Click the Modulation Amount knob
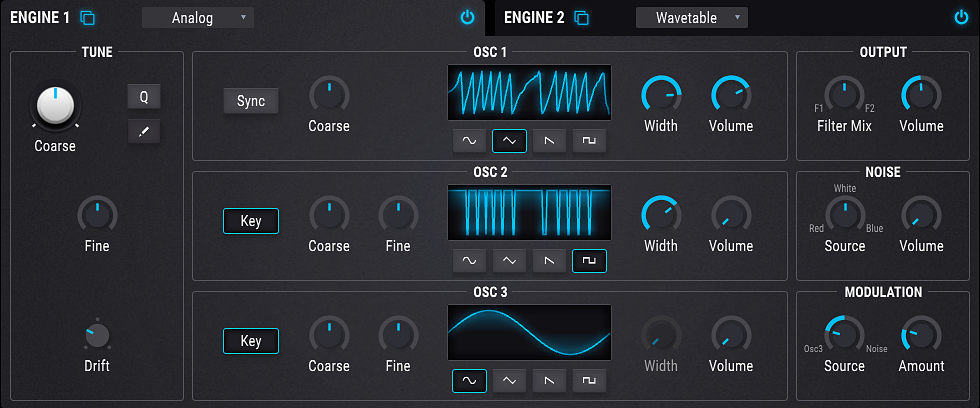980x408 pixels. pos(921,336)
